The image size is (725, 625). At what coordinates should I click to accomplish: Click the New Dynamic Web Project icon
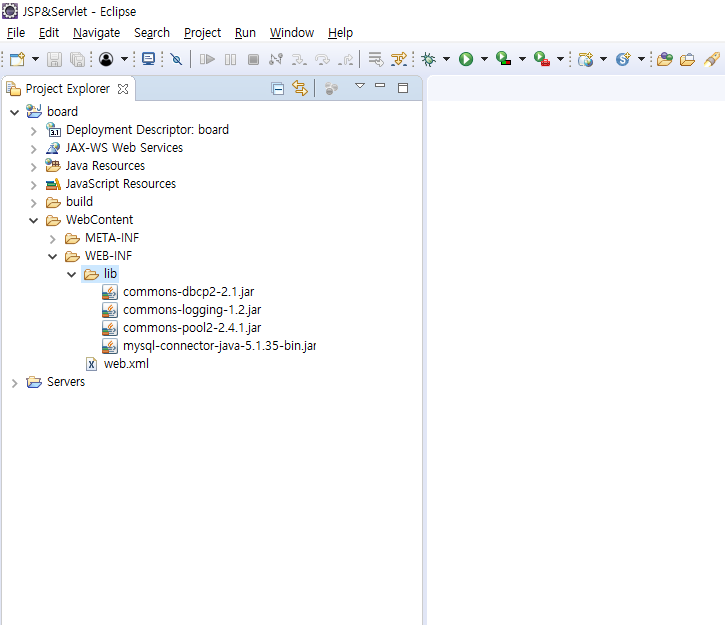pos(586,59)
